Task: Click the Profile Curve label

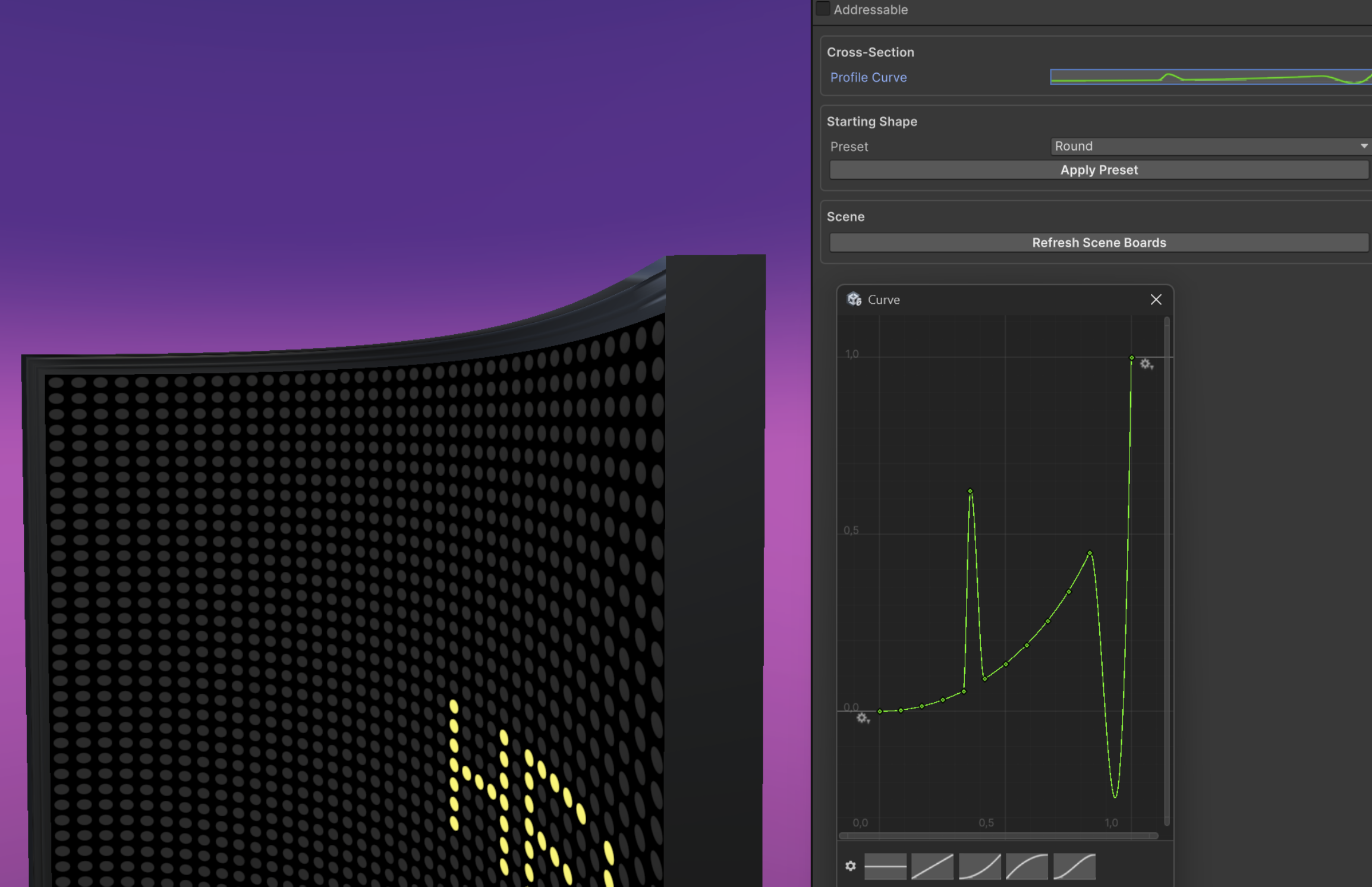Action: pos(868,77)
